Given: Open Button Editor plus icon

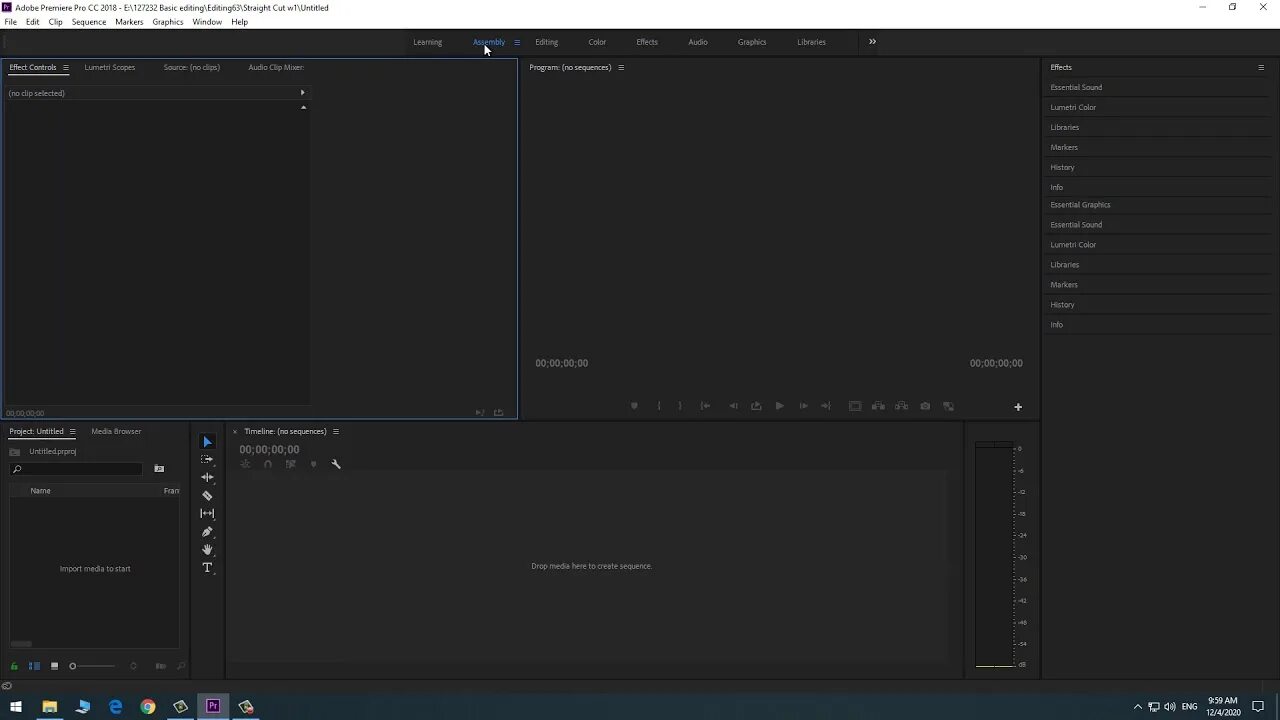Looking at the screenshot, I should click(1018, 407).
